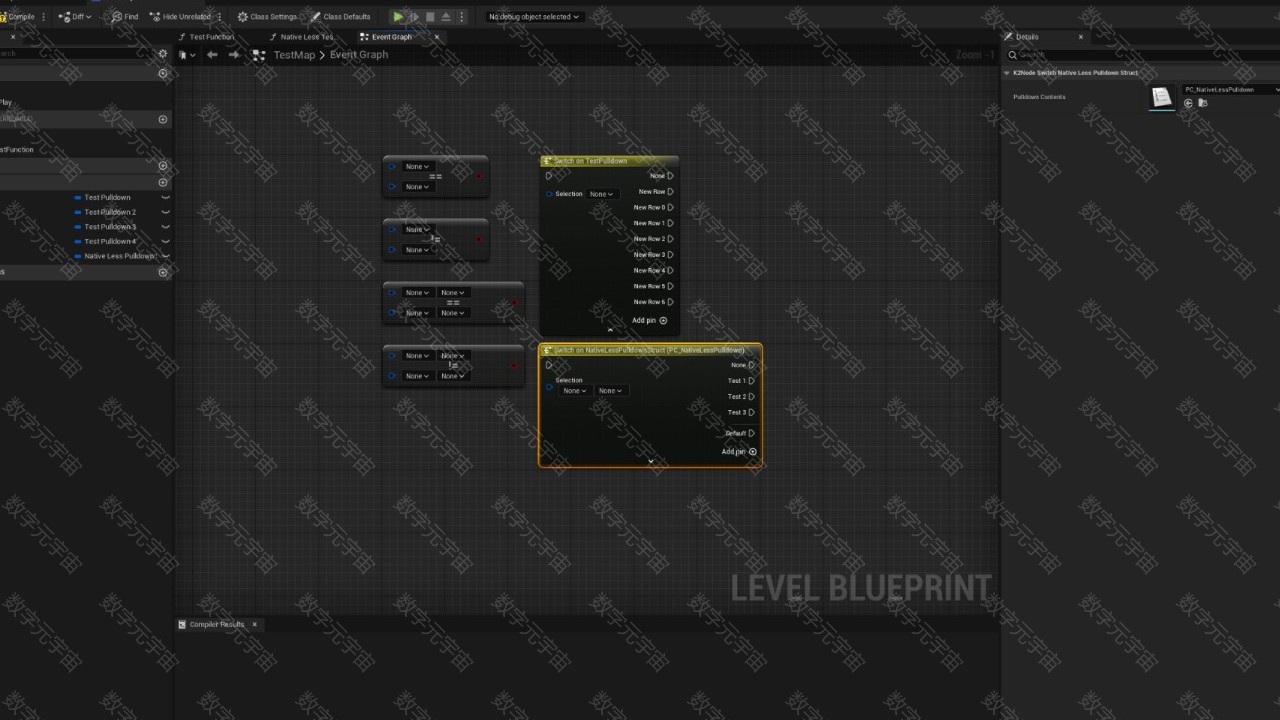Image resolution: width=1280 pixels, height=720 pixels.
Task: Start Play in editor with the green play icon
Action: click(398, 16)
